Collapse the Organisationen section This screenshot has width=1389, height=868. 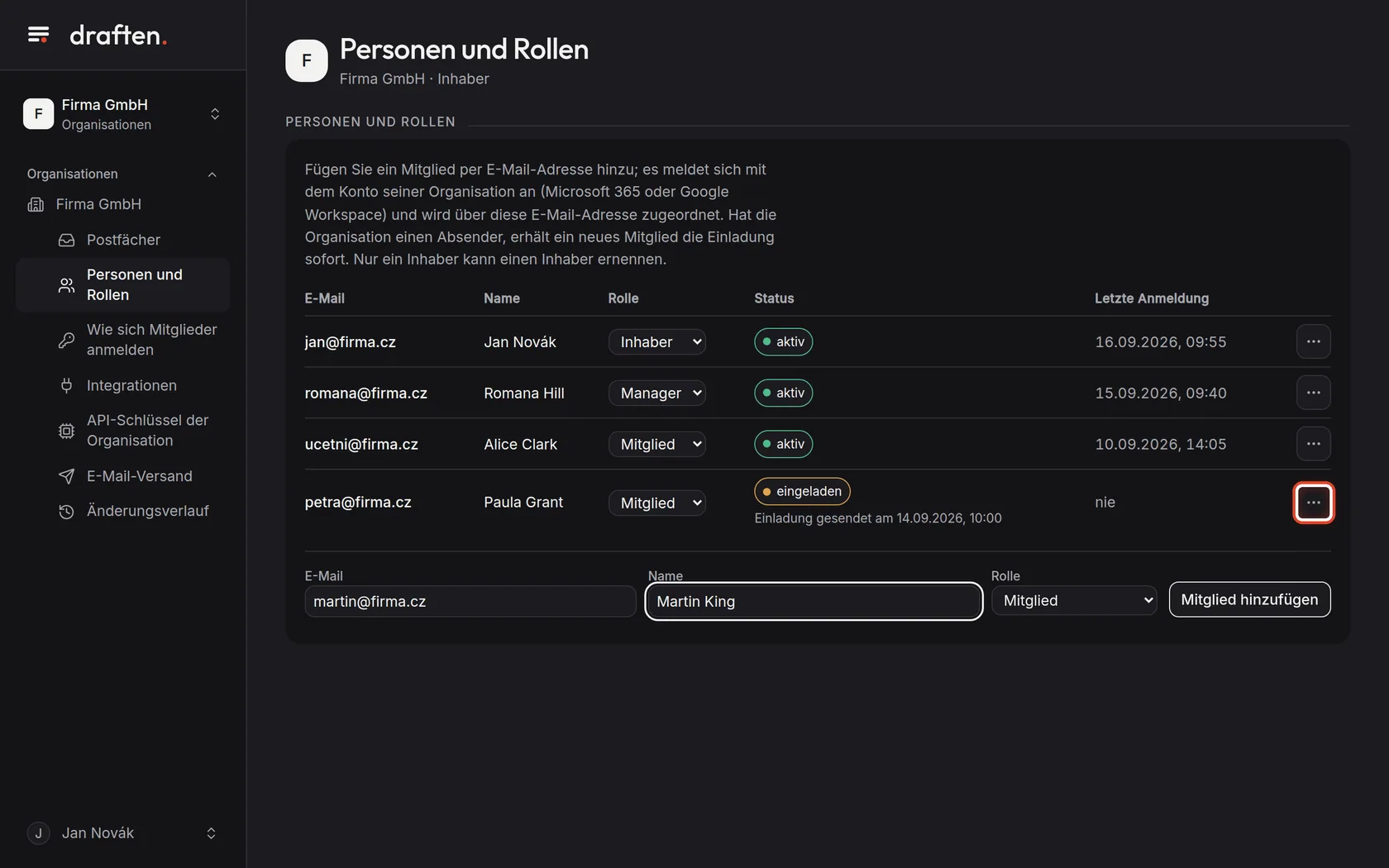pos(212,174)
